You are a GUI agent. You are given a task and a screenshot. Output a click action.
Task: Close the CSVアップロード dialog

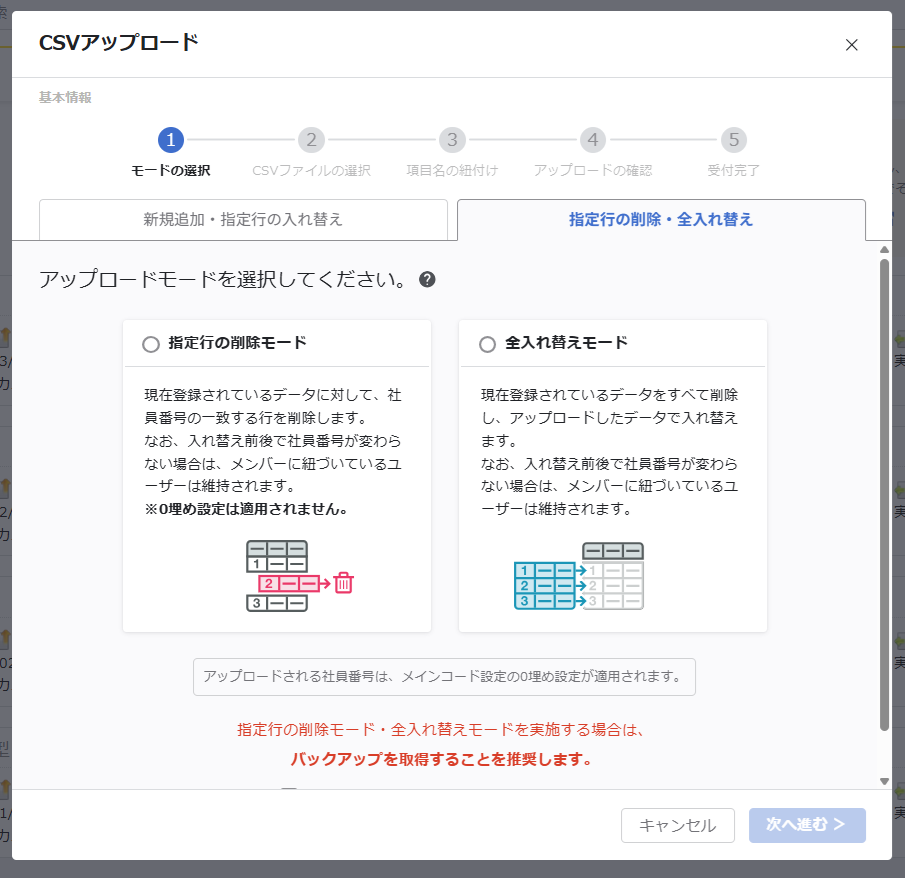point(851,44)
